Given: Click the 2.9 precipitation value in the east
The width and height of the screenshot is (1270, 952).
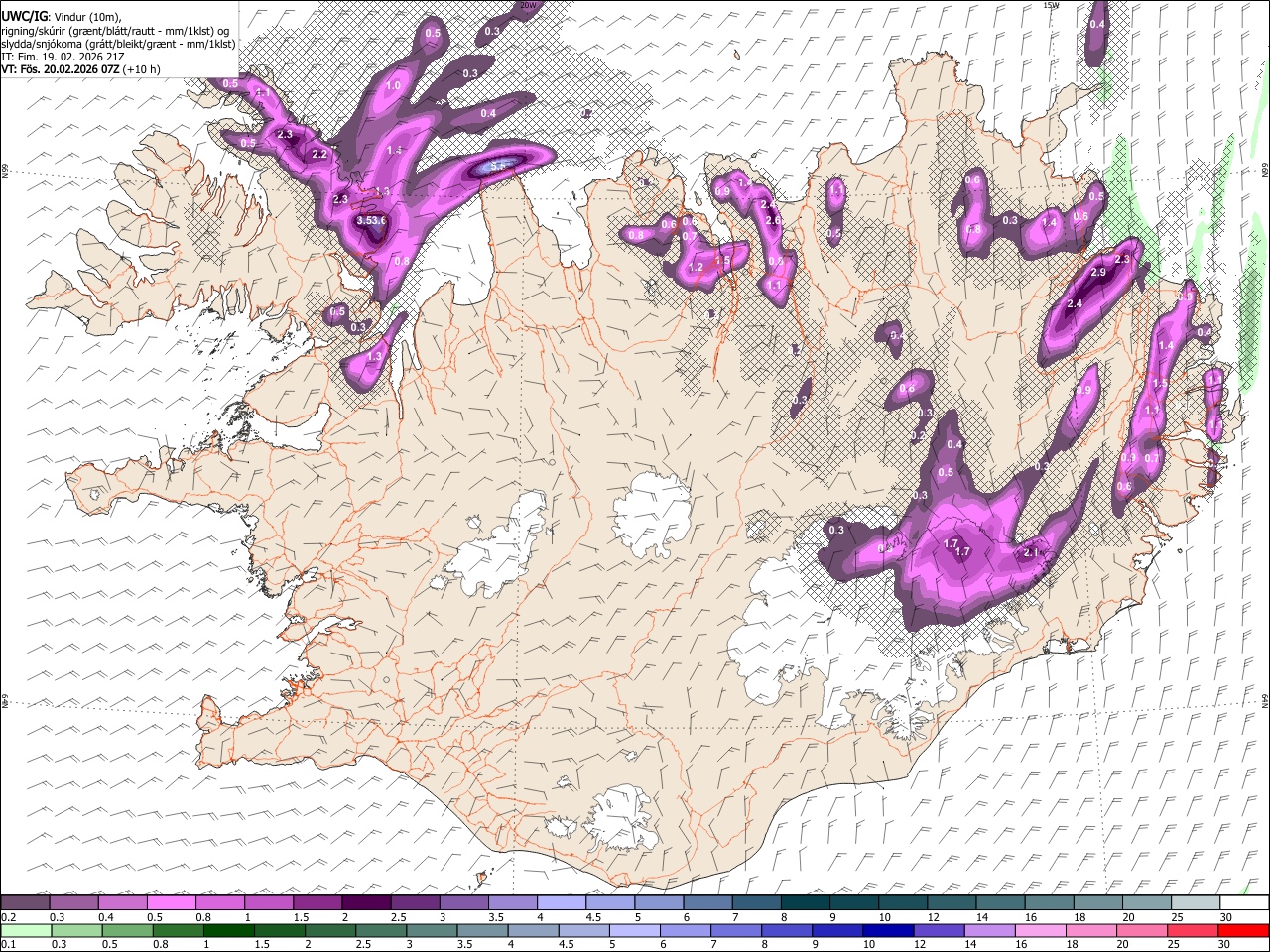Looking at the screenshot, I should [x=1097, y=273].
